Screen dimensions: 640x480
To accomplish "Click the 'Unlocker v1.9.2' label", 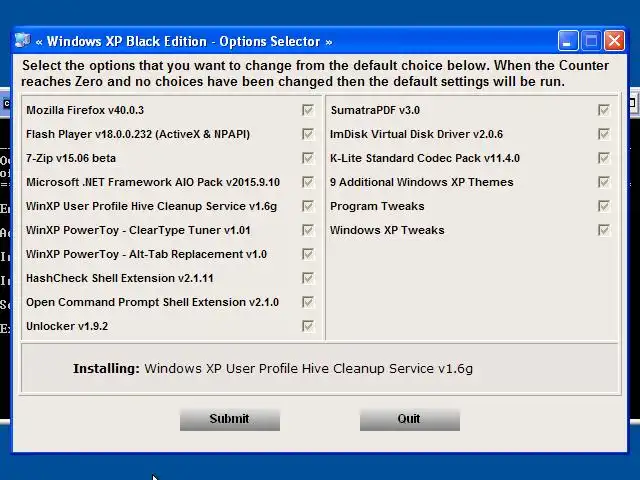I will (67, 327).
